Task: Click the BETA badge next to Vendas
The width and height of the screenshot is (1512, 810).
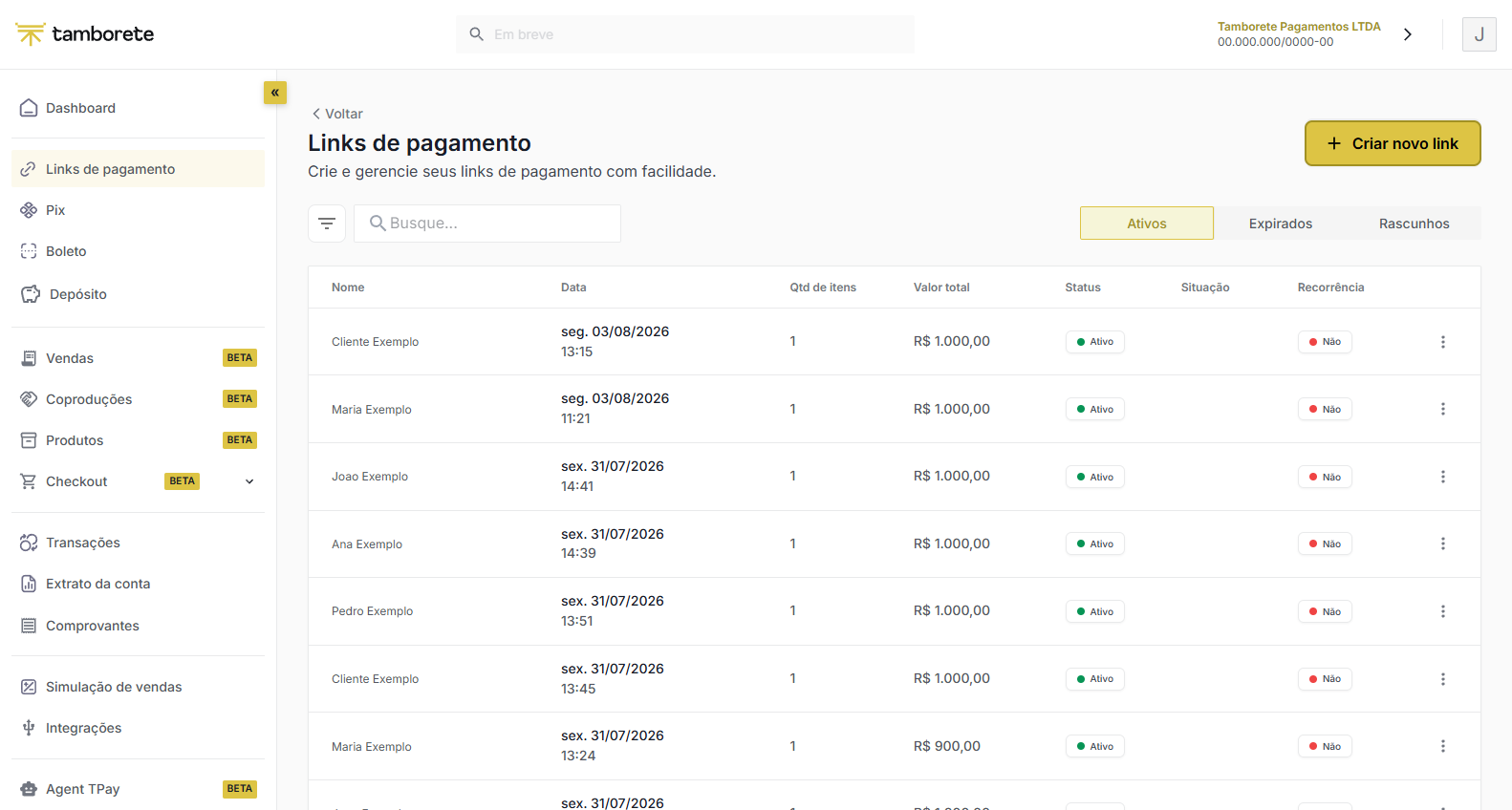Action: (x=240, y=358)
